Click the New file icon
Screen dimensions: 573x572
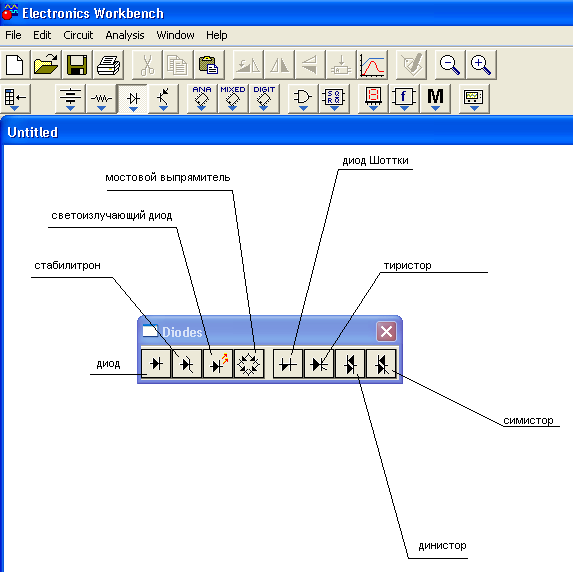coord(15,65)
